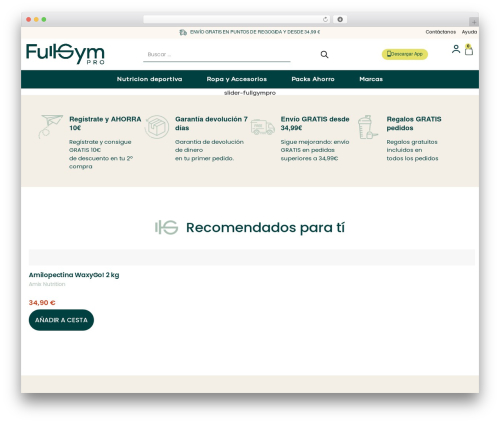Open the Contáctanos link
500x423 pixels.
[x=441, y=32]
